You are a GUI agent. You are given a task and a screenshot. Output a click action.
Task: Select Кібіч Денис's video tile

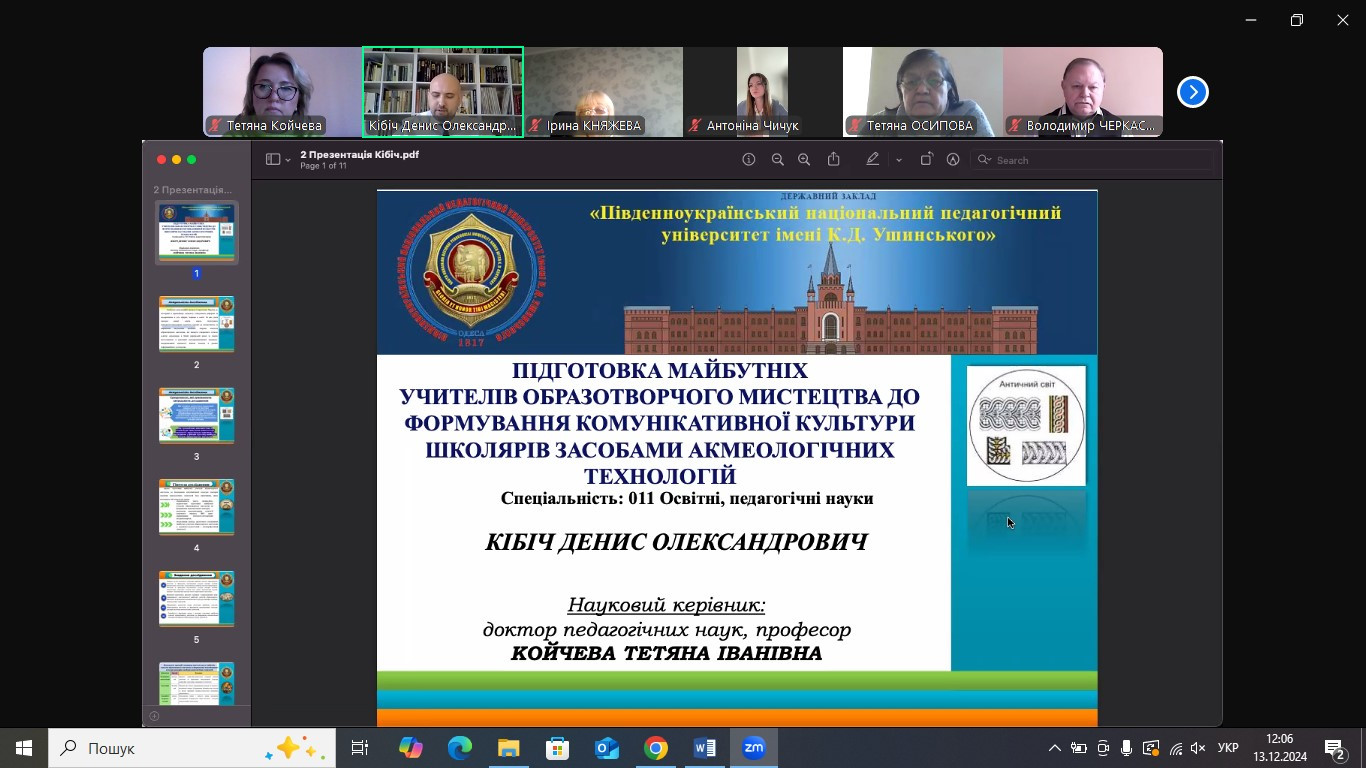coord(443,92)
